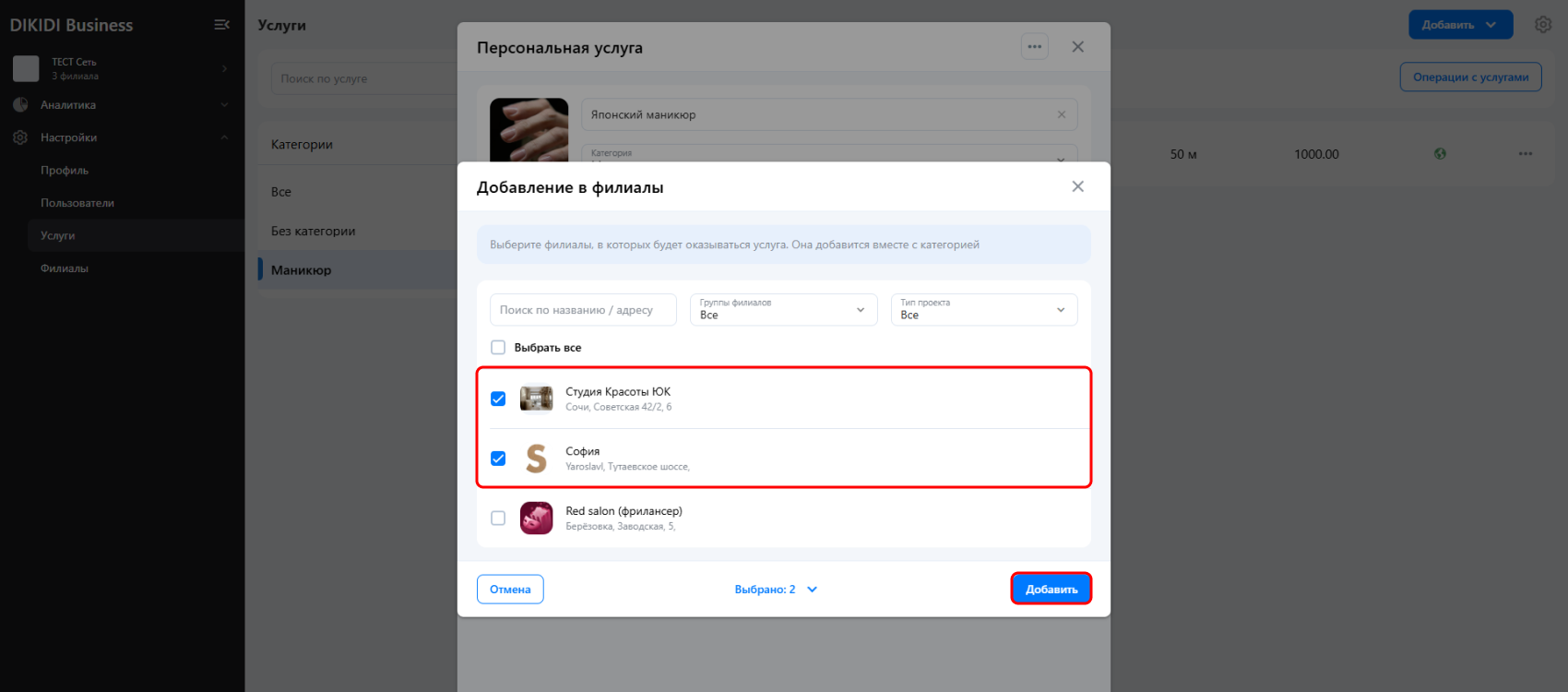Image resolution: width=1568 pixels, height=692 pixels.
Task: Click the Отмена button
Action: 510,590
